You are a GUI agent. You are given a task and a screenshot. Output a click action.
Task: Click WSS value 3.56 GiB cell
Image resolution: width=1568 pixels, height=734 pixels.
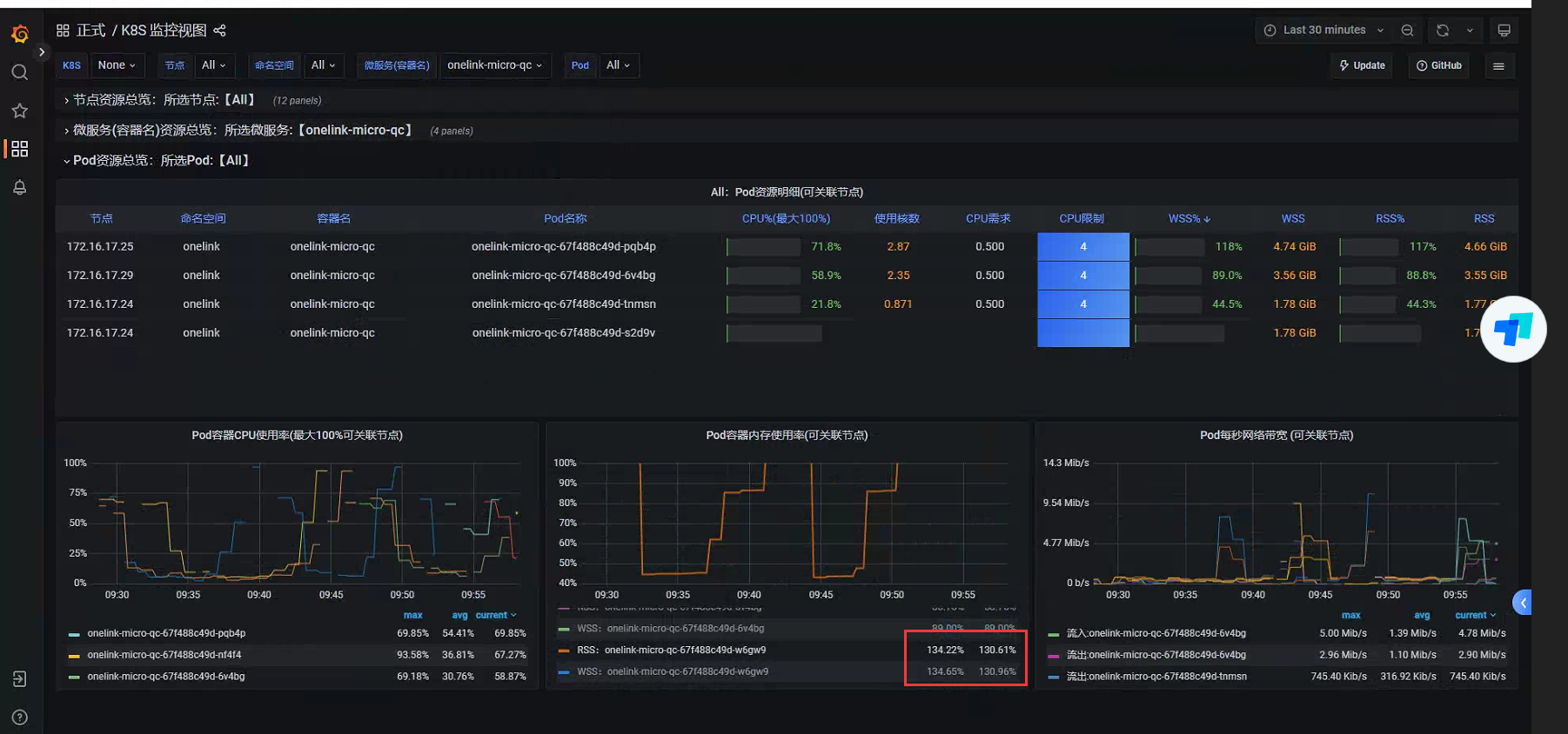(1294, 276)
